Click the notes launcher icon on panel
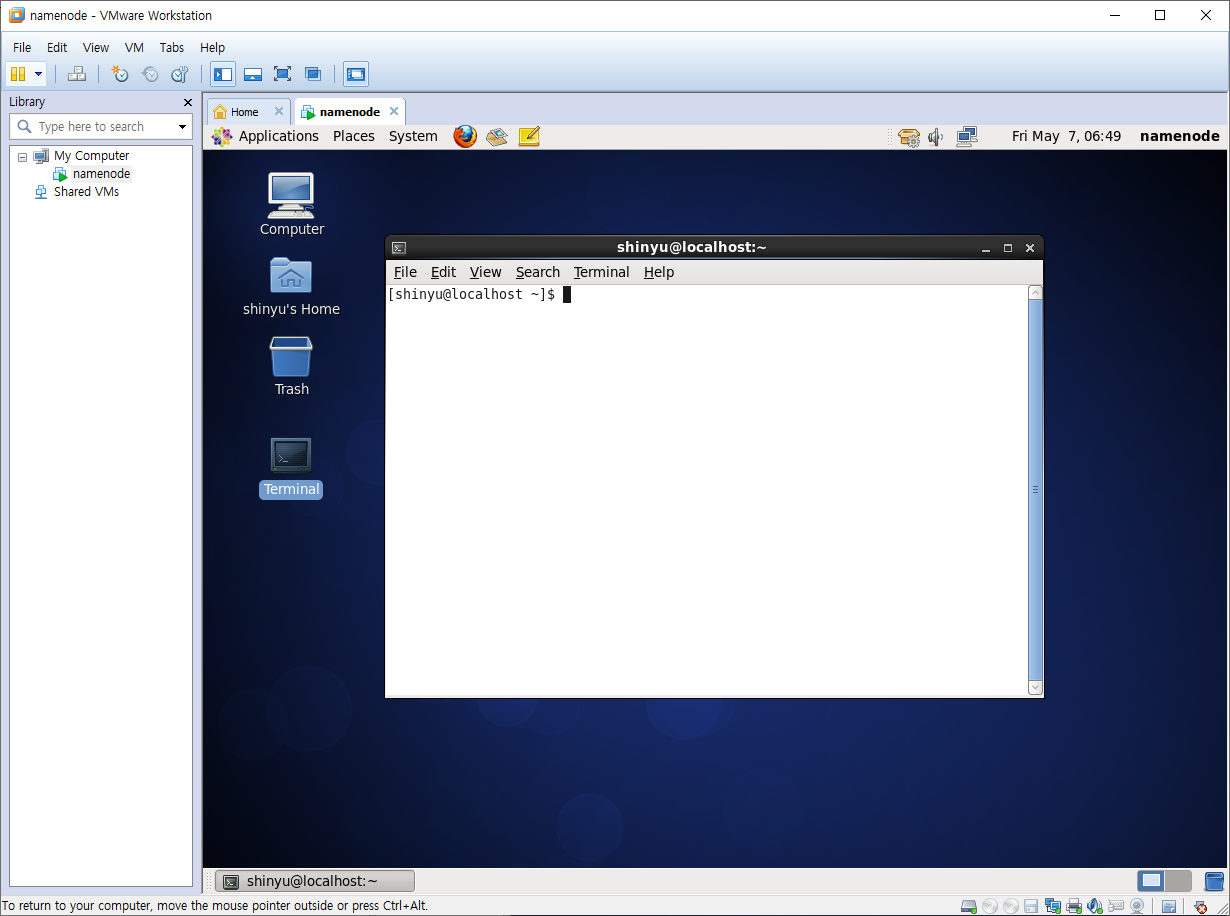Screen dimensions: 1230x916 pyautogui.click(x=529, y=136)
